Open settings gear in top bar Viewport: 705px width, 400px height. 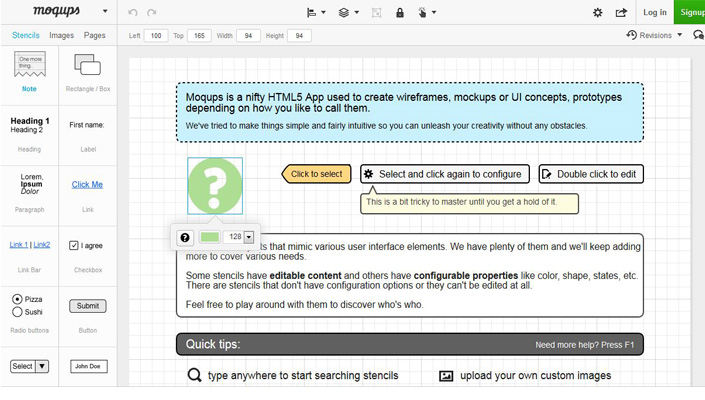point(598,13)
